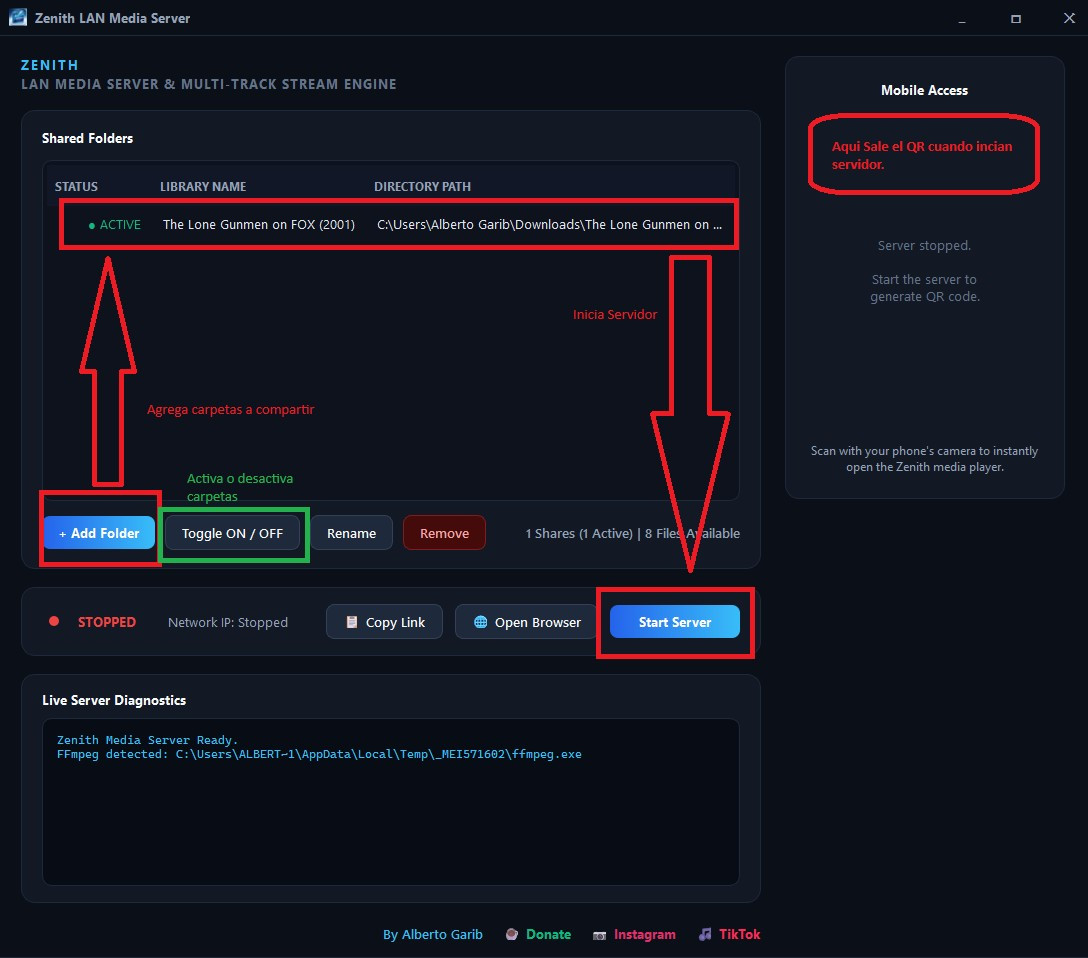1088x958 pixels.
Task: Click the globe icon on Open Browser
Action: (x=480, y=622)
